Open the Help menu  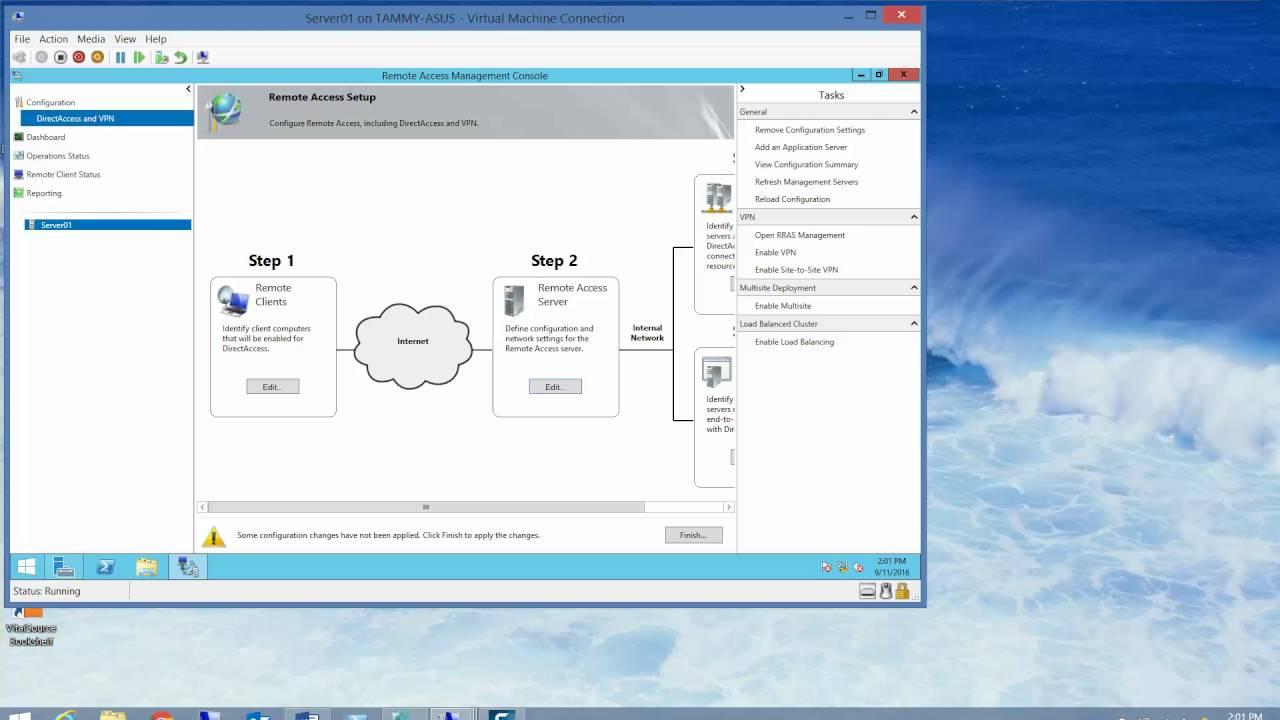156,39
